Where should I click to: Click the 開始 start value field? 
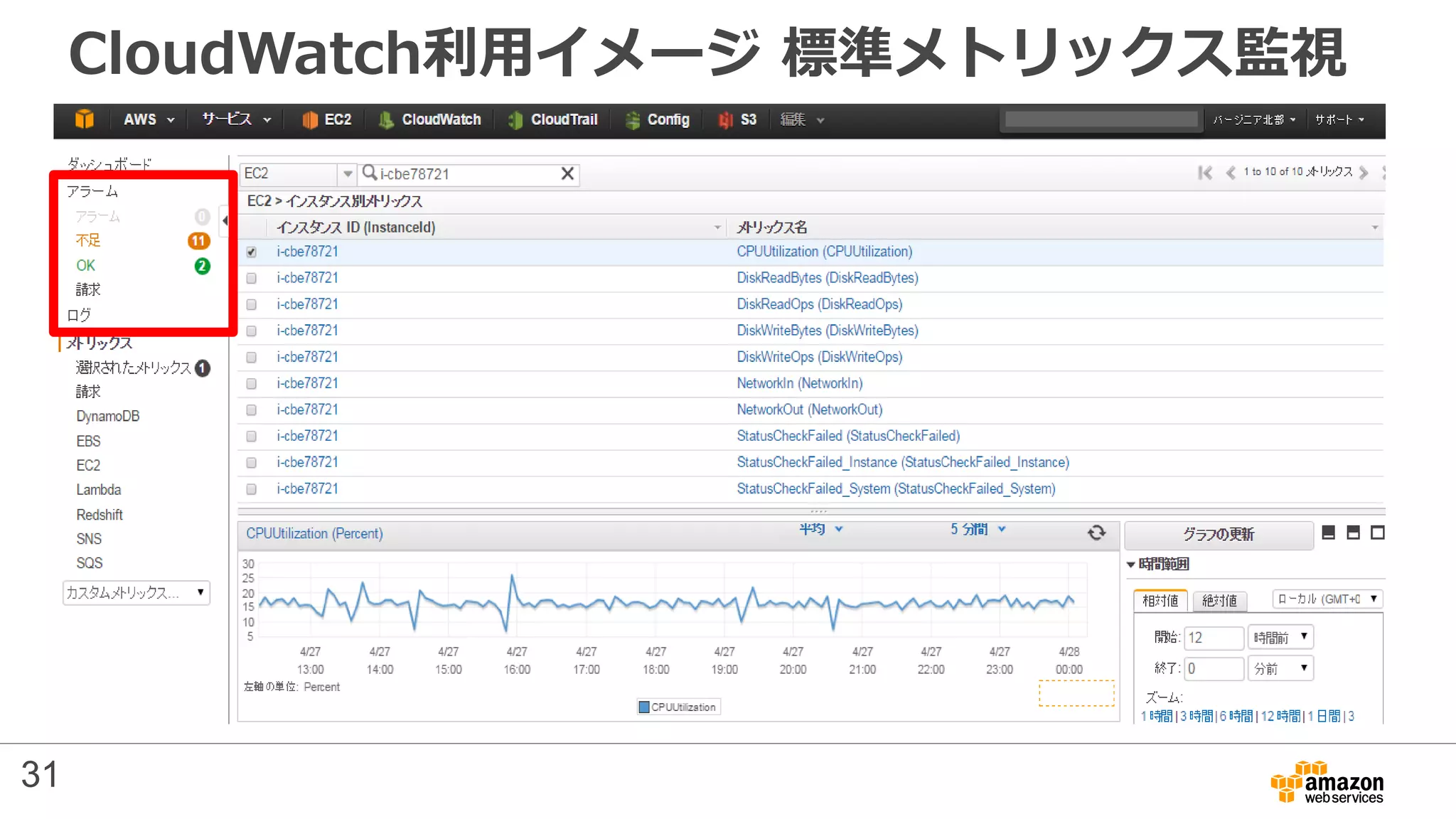1214,637
